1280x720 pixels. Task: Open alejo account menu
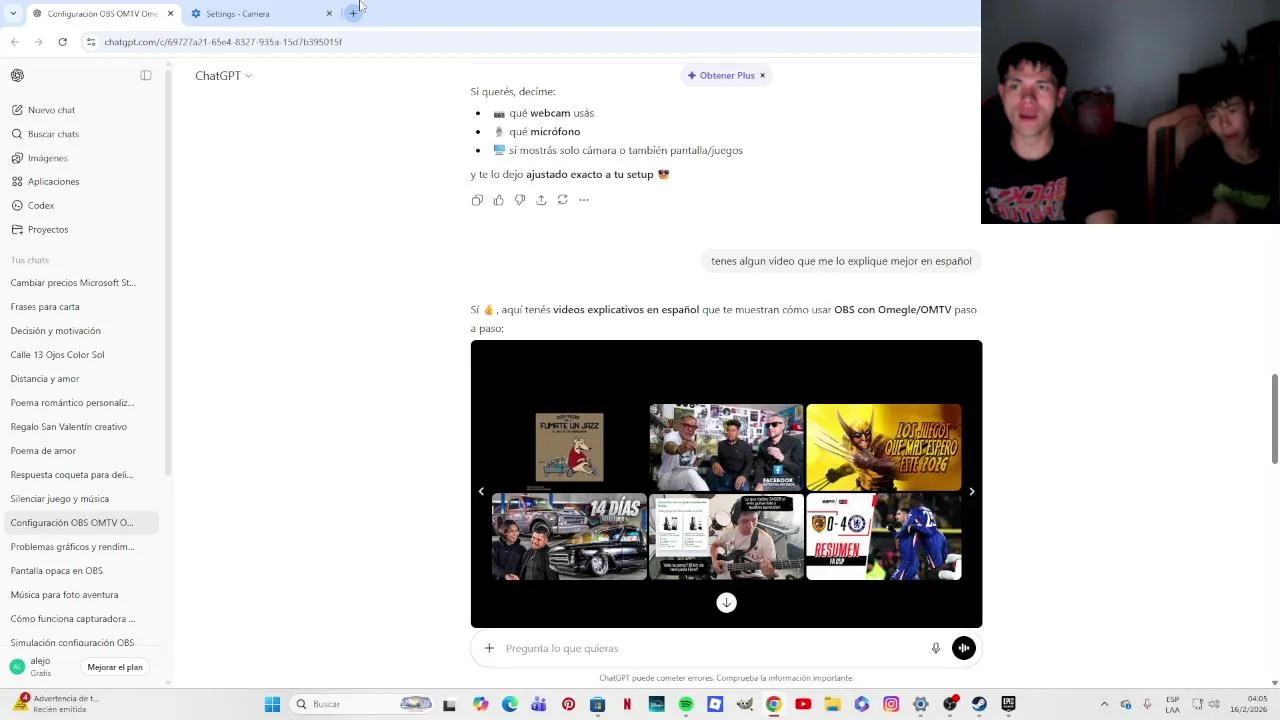pyautogui.click(x=40, y=667)
